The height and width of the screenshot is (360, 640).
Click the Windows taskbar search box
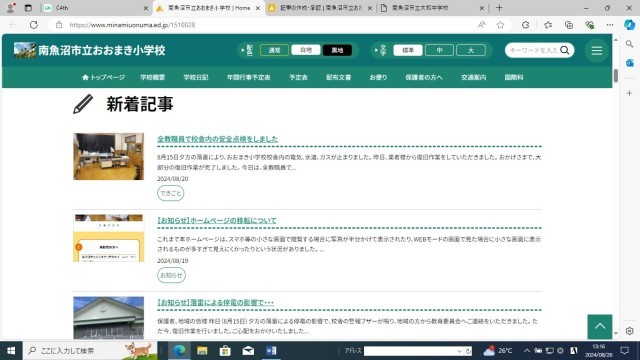90,351
